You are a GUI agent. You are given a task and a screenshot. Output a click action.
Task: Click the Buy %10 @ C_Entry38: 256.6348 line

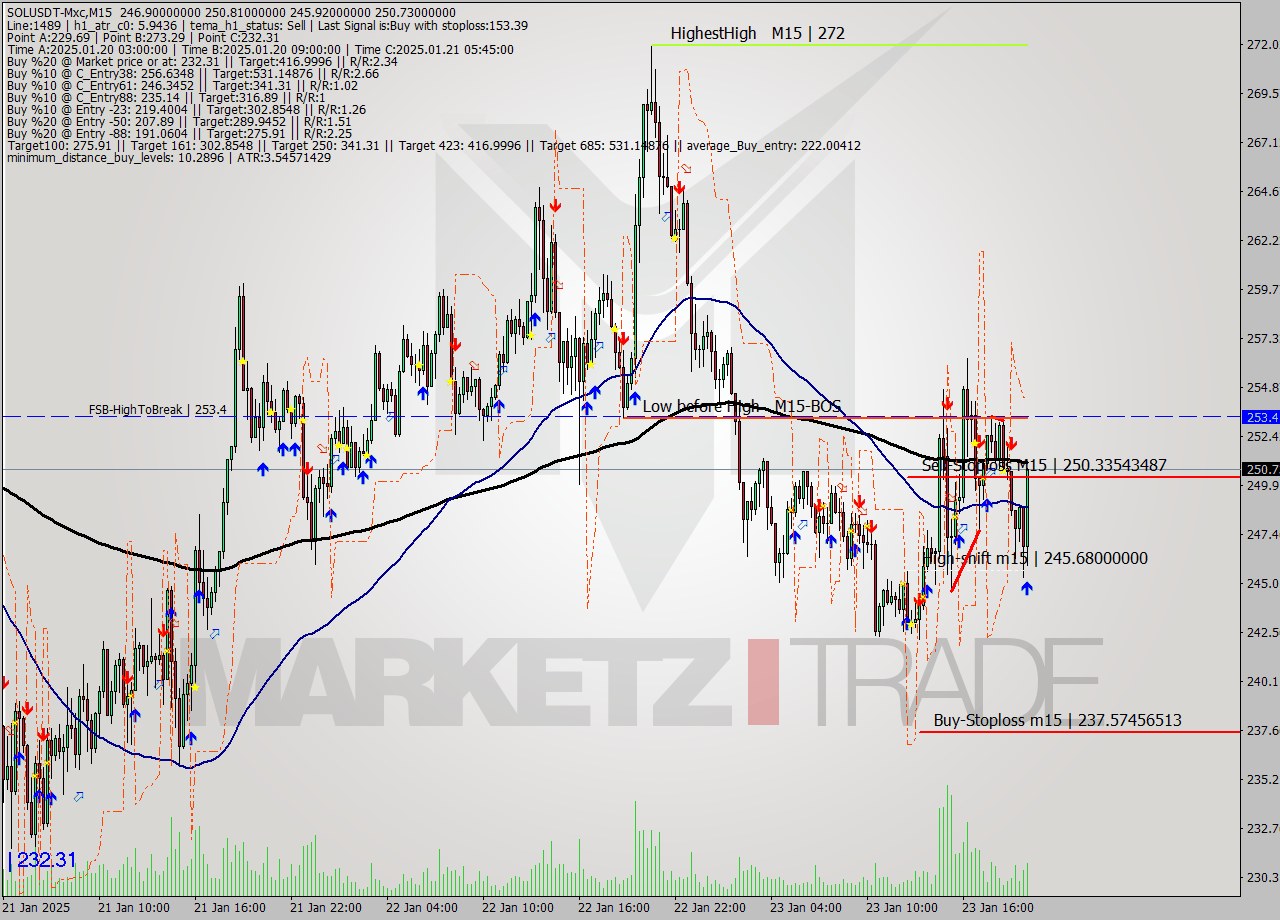[192, 73]
